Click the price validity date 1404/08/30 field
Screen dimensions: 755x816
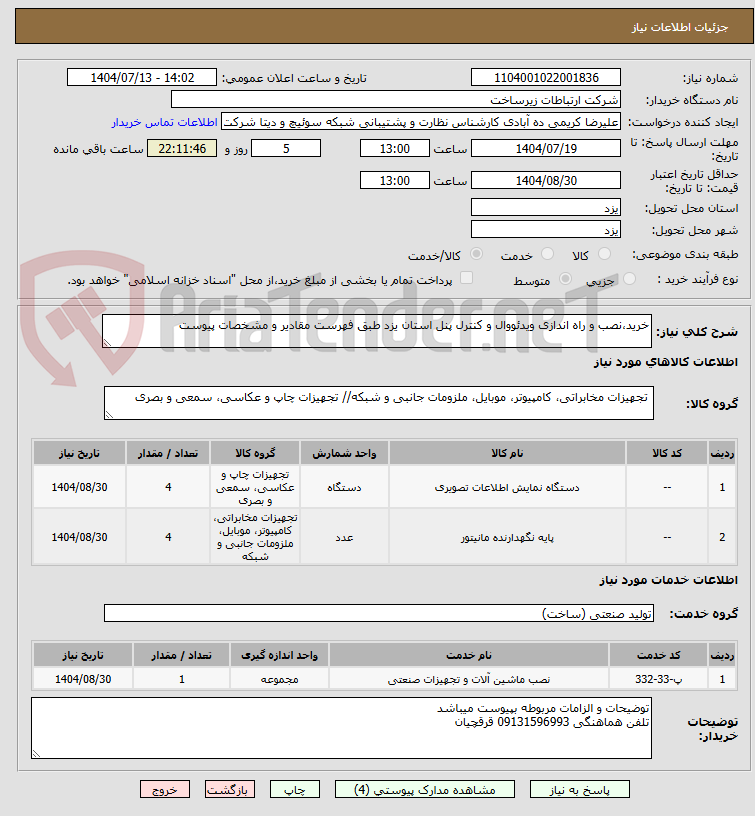point(546,181)
